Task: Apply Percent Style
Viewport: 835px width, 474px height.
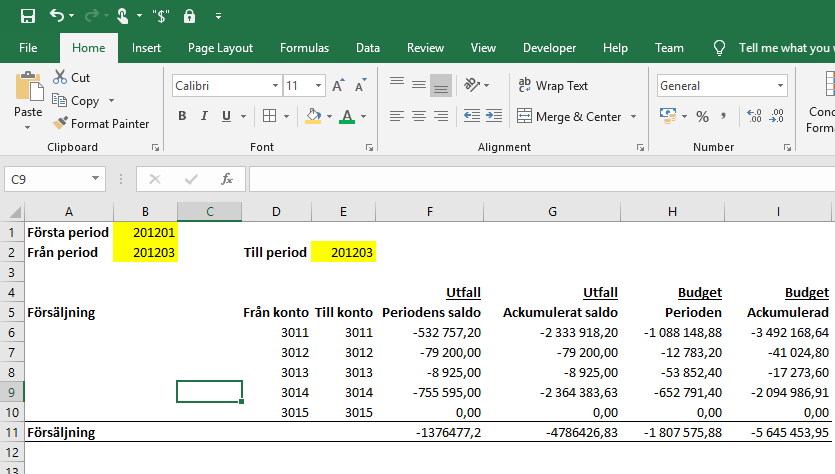Action: 702,116
